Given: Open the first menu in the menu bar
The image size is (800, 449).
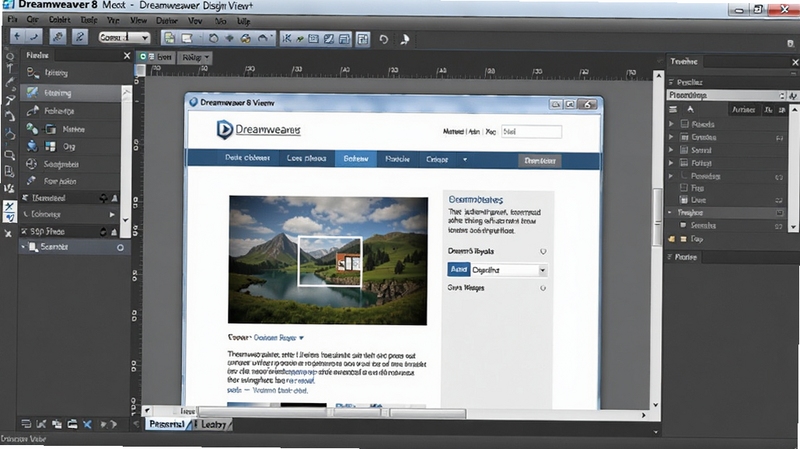Looking at the screenshot, I should [x=12, y=19].
